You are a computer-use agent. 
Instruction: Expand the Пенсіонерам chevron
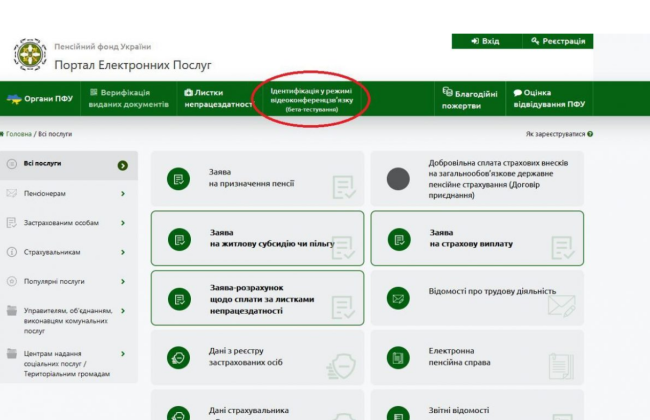pyautogui.click(x=123, y=194)
